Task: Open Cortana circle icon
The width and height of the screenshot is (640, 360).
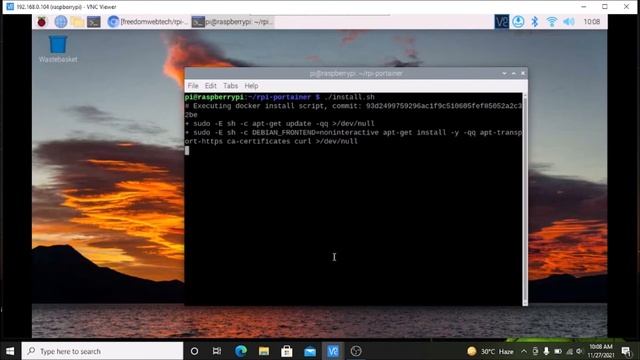Action: (x=194, y=351)
